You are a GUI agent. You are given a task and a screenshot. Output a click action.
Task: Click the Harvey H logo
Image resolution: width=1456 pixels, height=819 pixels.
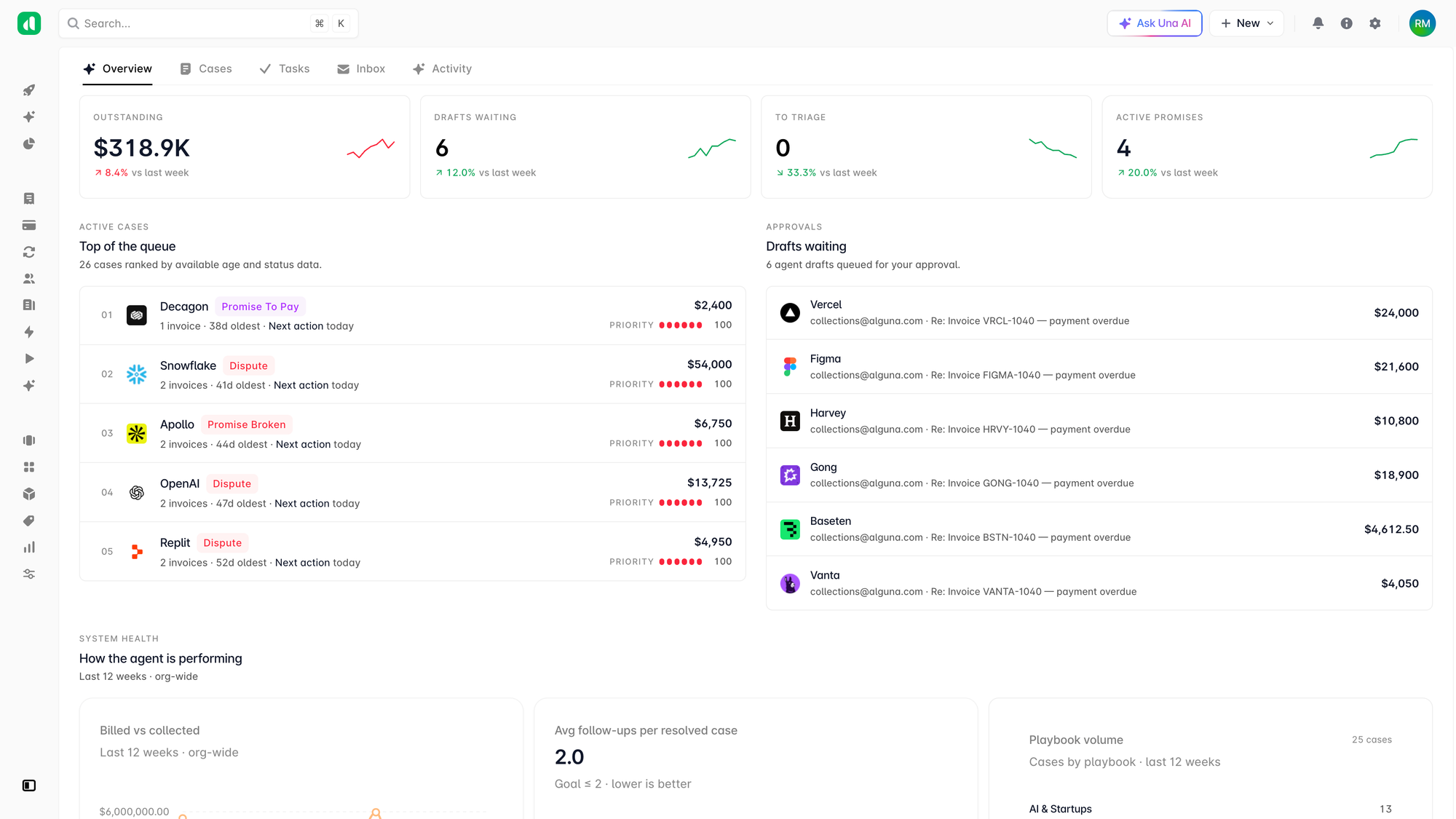coord(790,421)
